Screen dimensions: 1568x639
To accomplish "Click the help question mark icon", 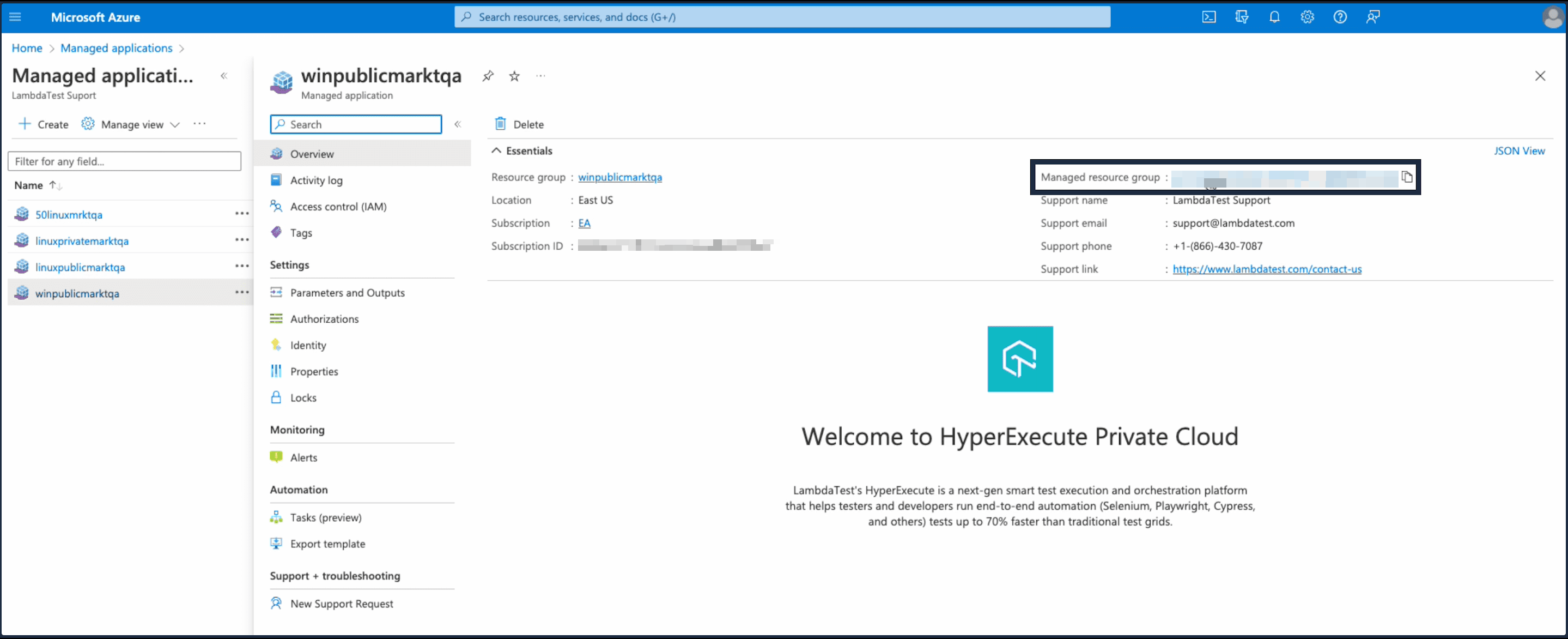I will (1340, 17).
